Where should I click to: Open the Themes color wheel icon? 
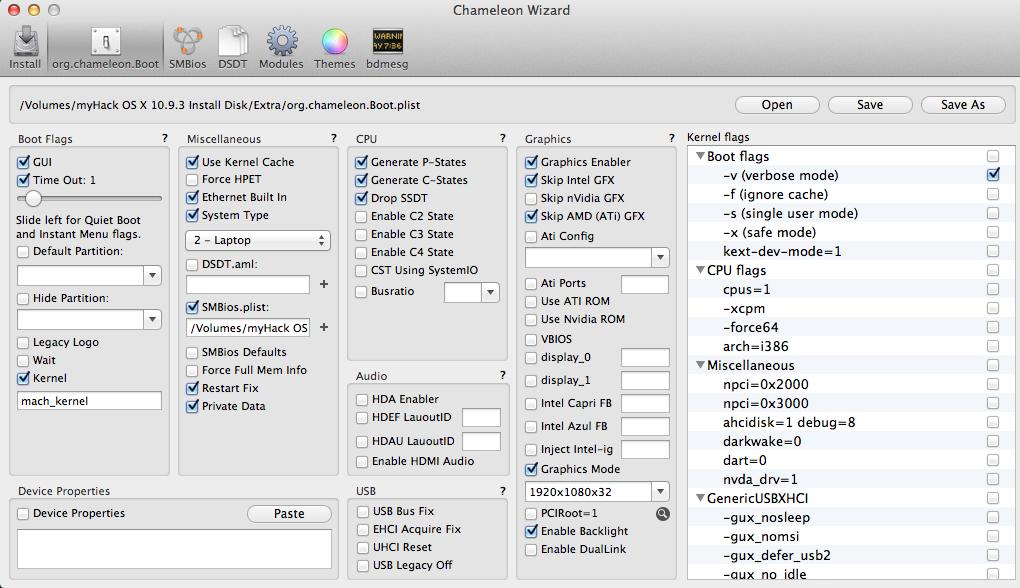334,47
